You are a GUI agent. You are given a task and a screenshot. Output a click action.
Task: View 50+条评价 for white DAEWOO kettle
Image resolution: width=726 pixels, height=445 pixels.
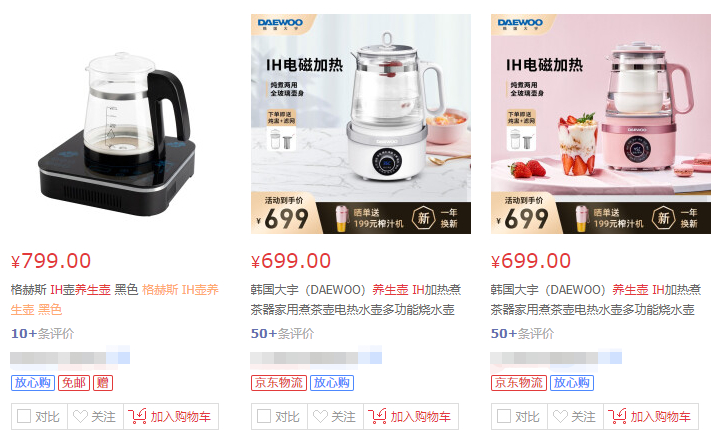coord(282,333)
